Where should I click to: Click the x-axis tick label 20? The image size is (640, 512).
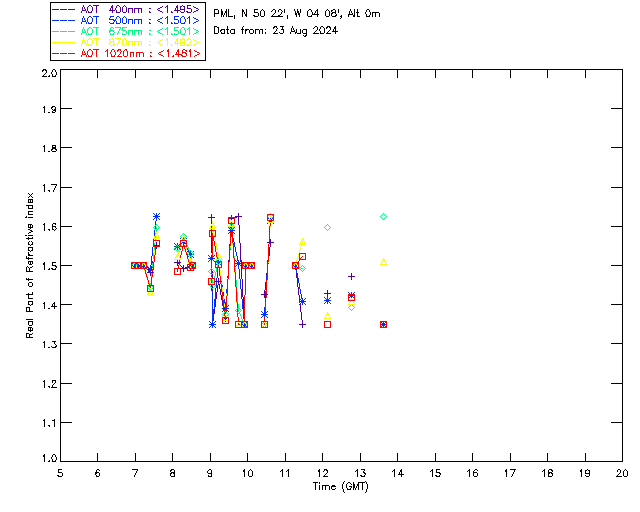[622, 473]
